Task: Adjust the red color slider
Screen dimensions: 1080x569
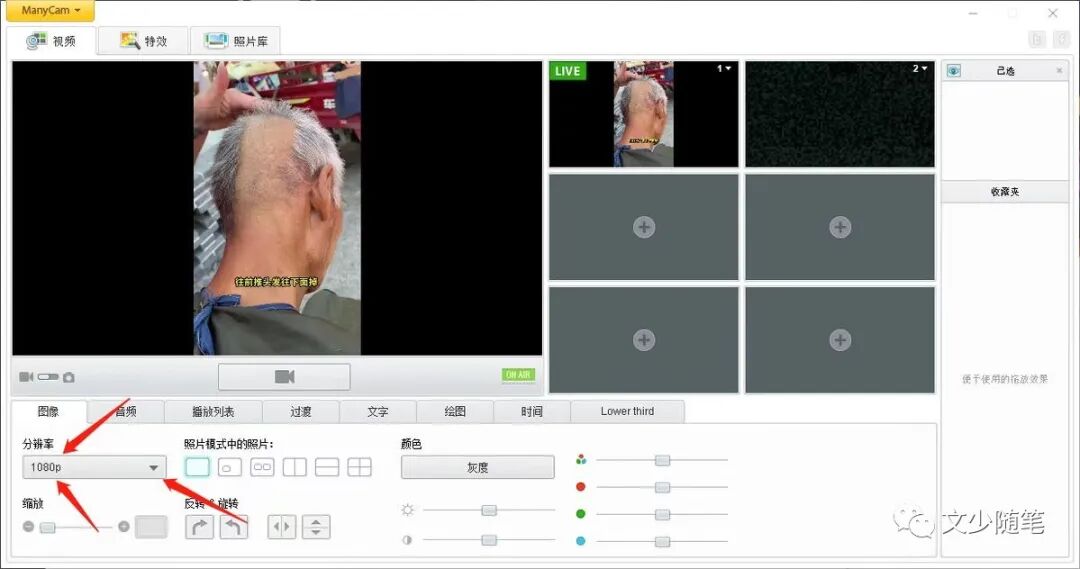Action: click(662, 487)
